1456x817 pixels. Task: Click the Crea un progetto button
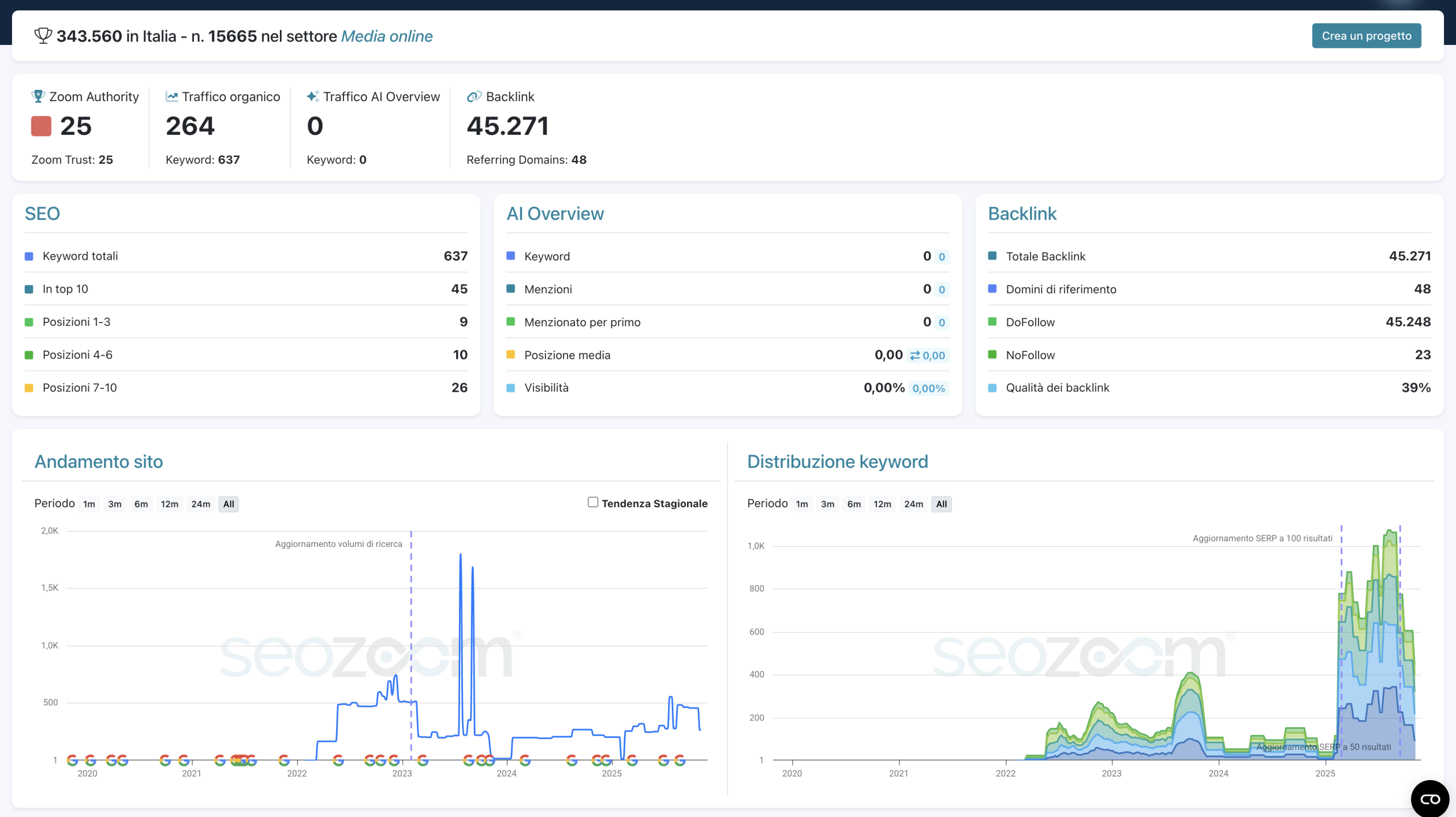(x=1366, y=35)
